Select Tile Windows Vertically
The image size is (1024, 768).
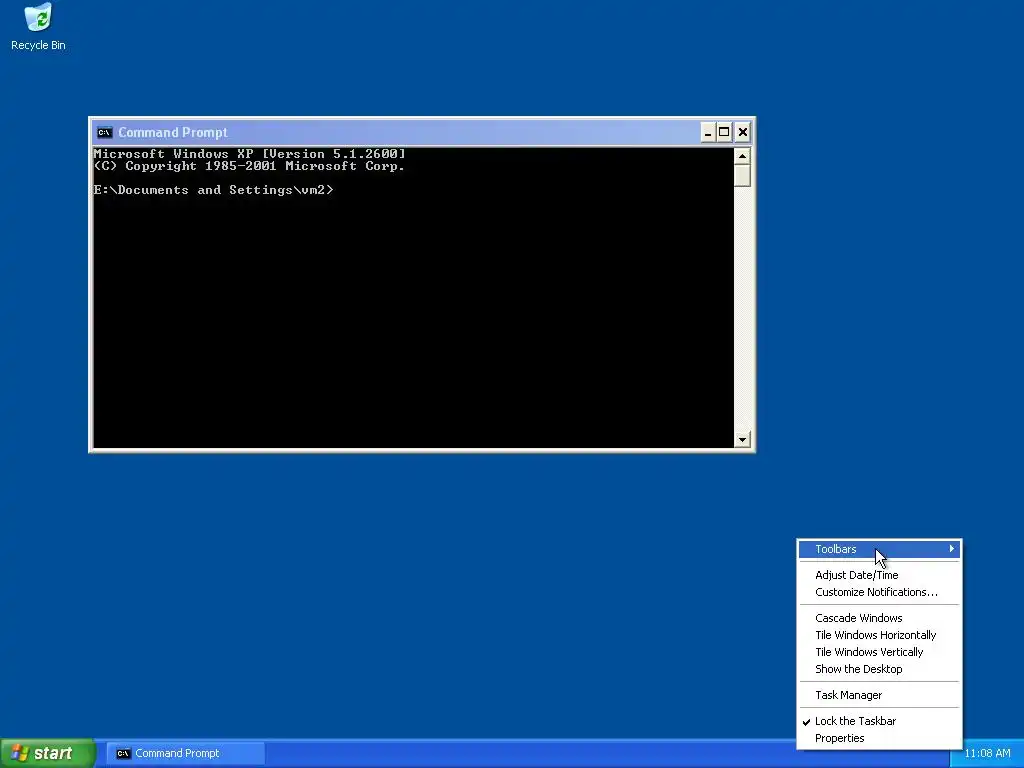pos(879,652)
